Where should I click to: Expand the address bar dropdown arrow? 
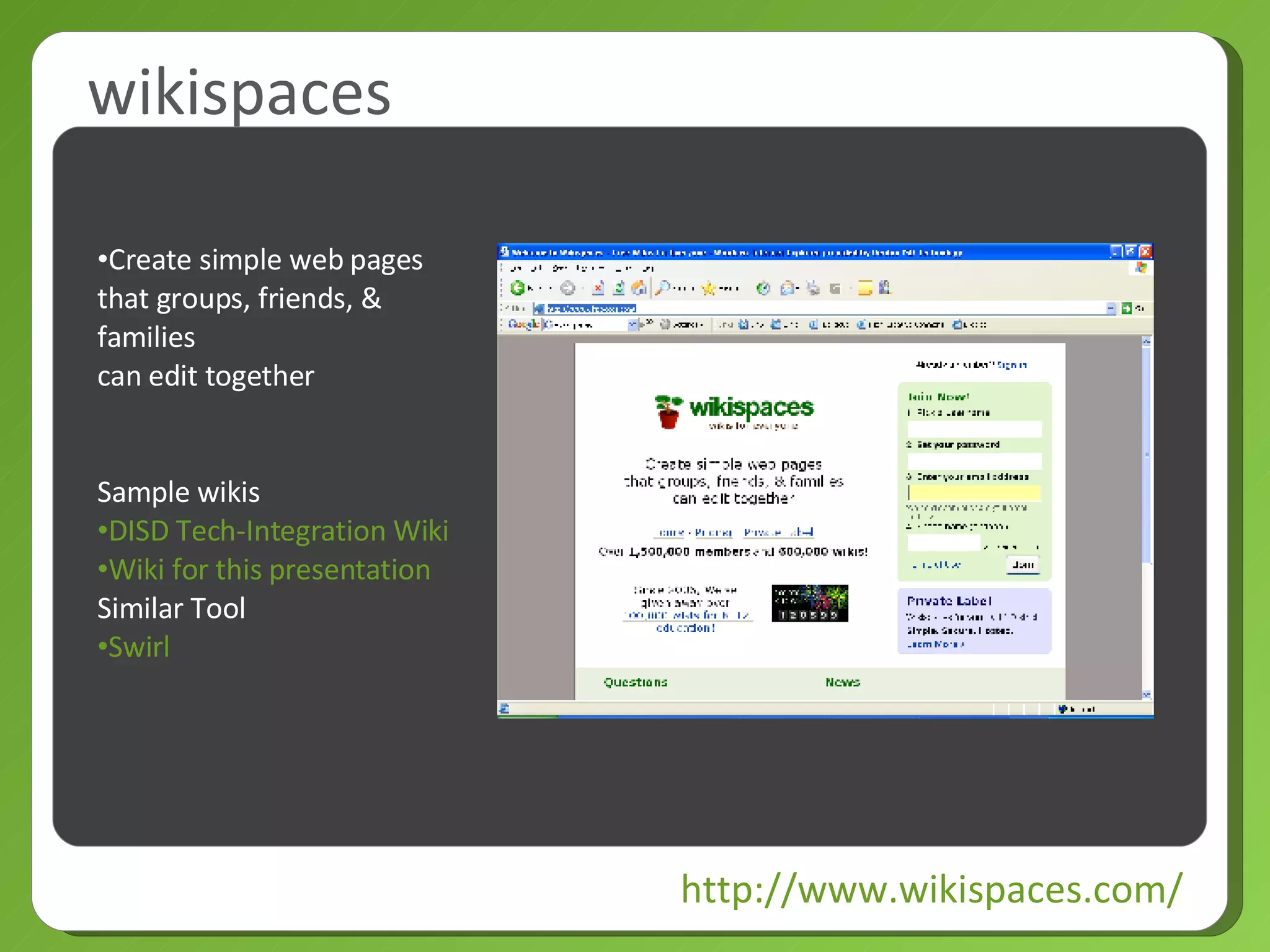(1111, 308)
